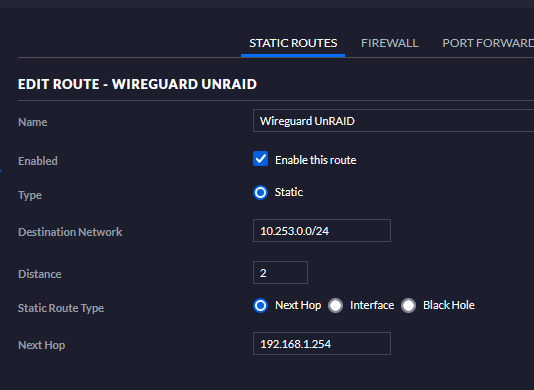Click the 'Name' field label
This screenshot has height=390, width=534.
tap(33, 122)
